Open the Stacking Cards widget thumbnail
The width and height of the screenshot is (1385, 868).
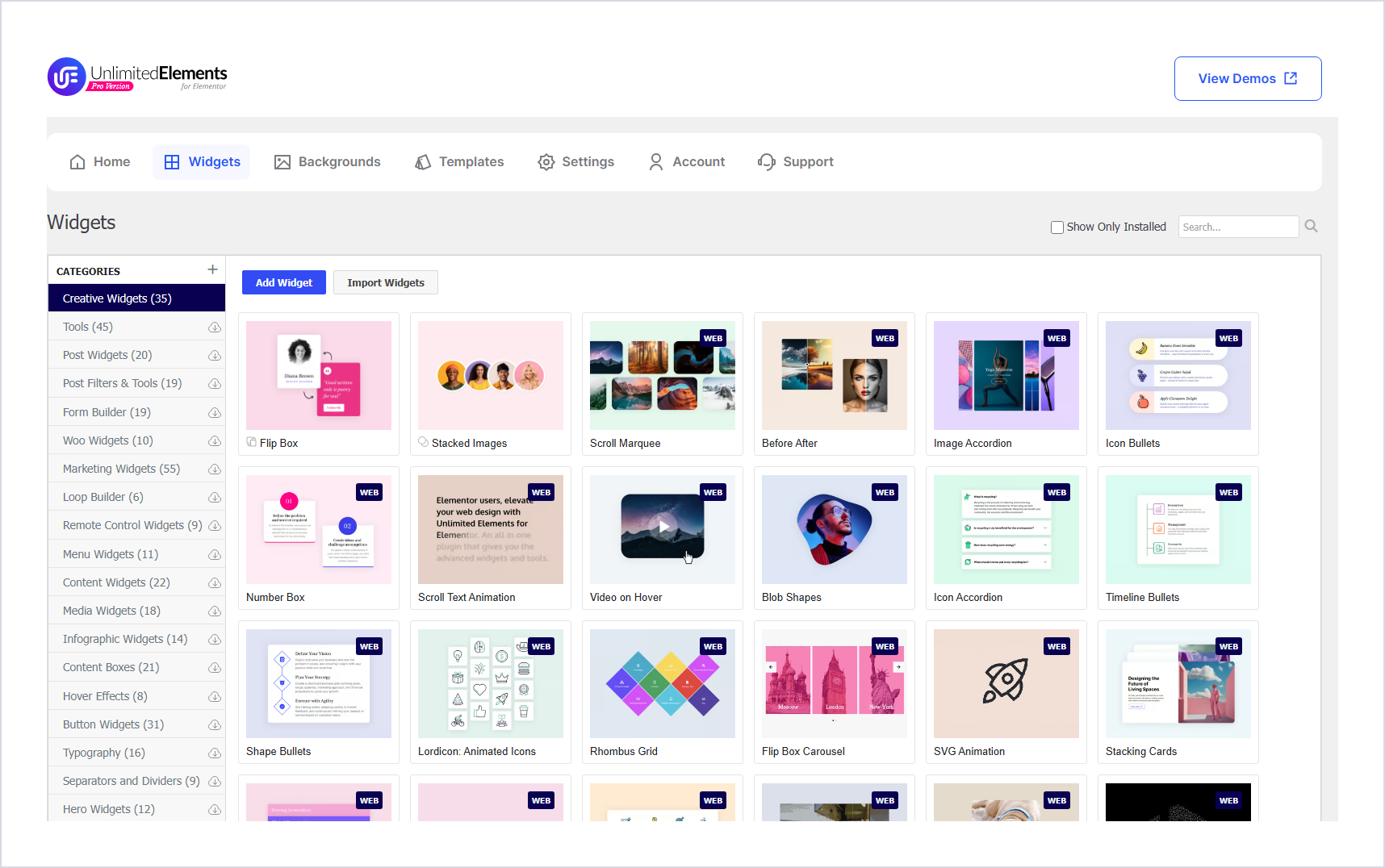coord(1178,683)
